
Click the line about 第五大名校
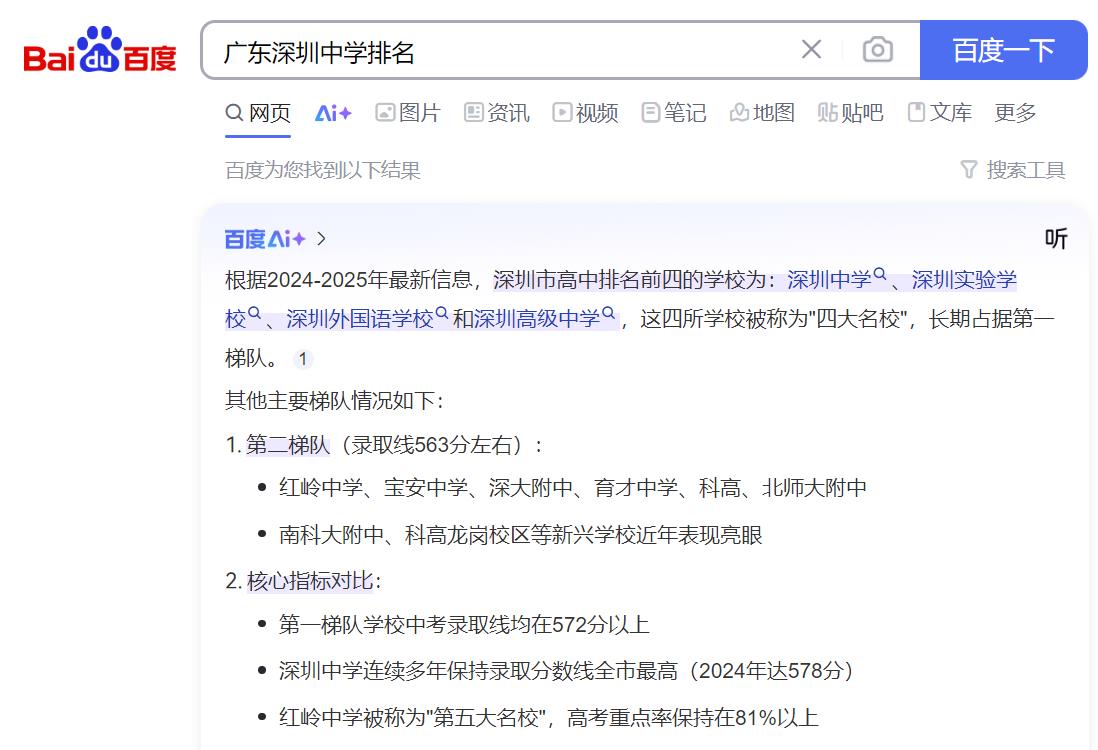(548, 717)
